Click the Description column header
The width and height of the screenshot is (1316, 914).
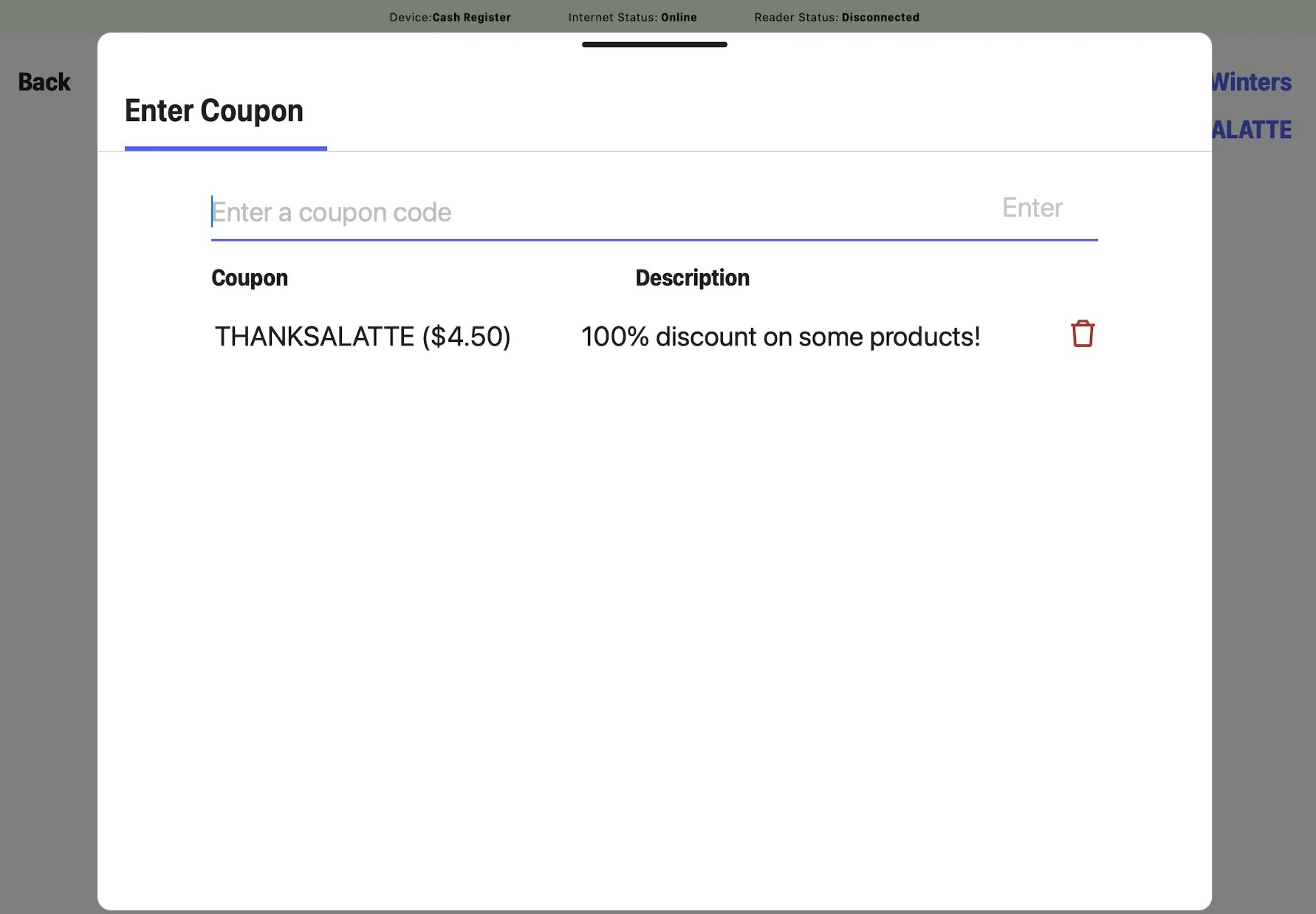point(693,278)
